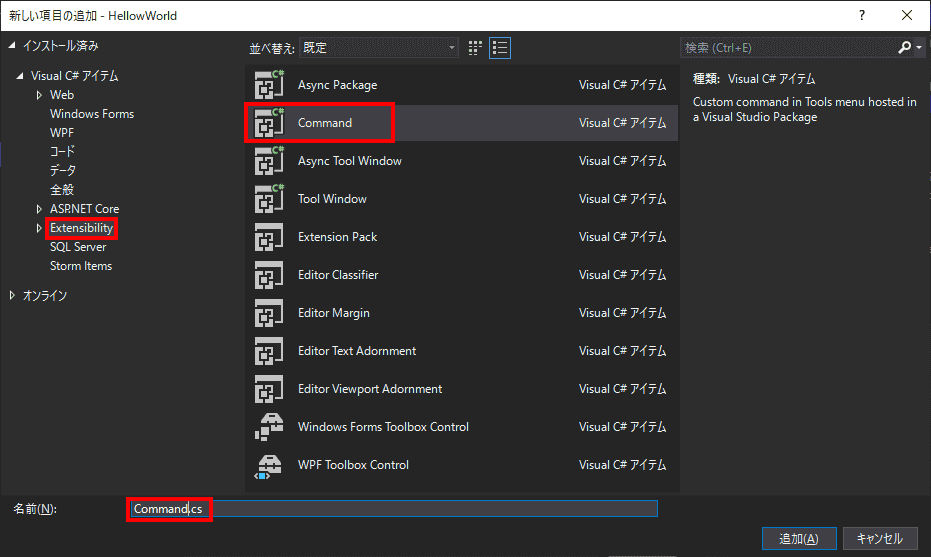The width and height of the screenshot is (931, 557).
Task: Click the search magnifier icon
Action: click(x=904, y=48)
